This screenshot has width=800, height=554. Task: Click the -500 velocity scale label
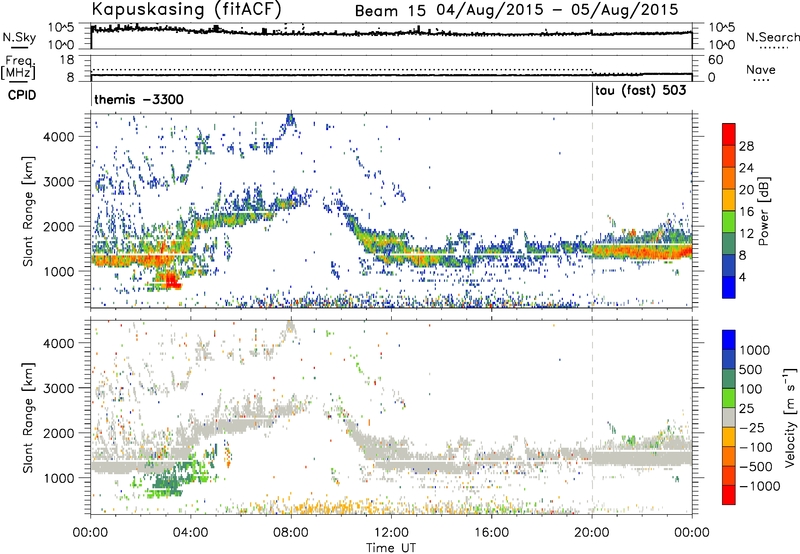[756, 467]
